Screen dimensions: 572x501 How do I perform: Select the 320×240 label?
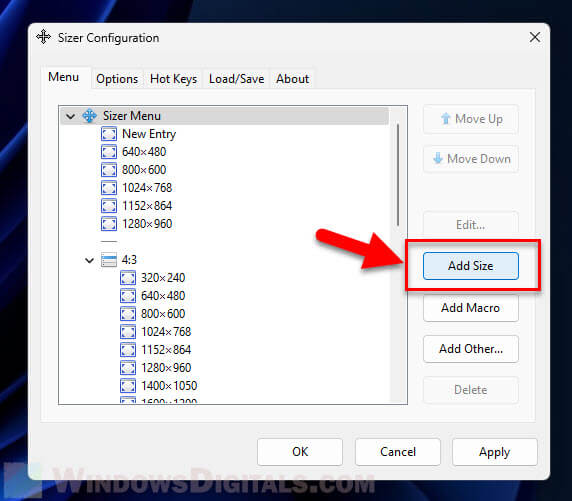tap(163, 278)
